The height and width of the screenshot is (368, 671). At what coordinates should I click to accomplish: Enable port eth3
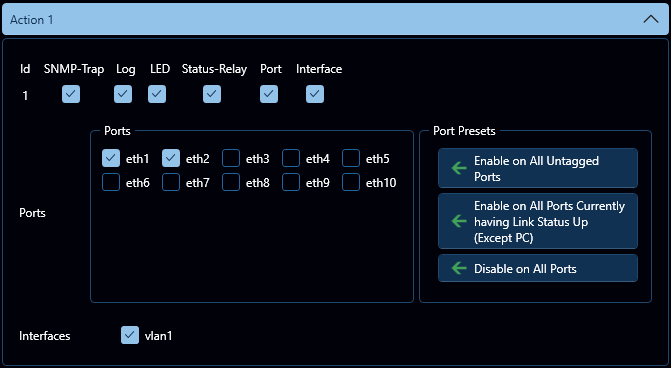(231, 158)
